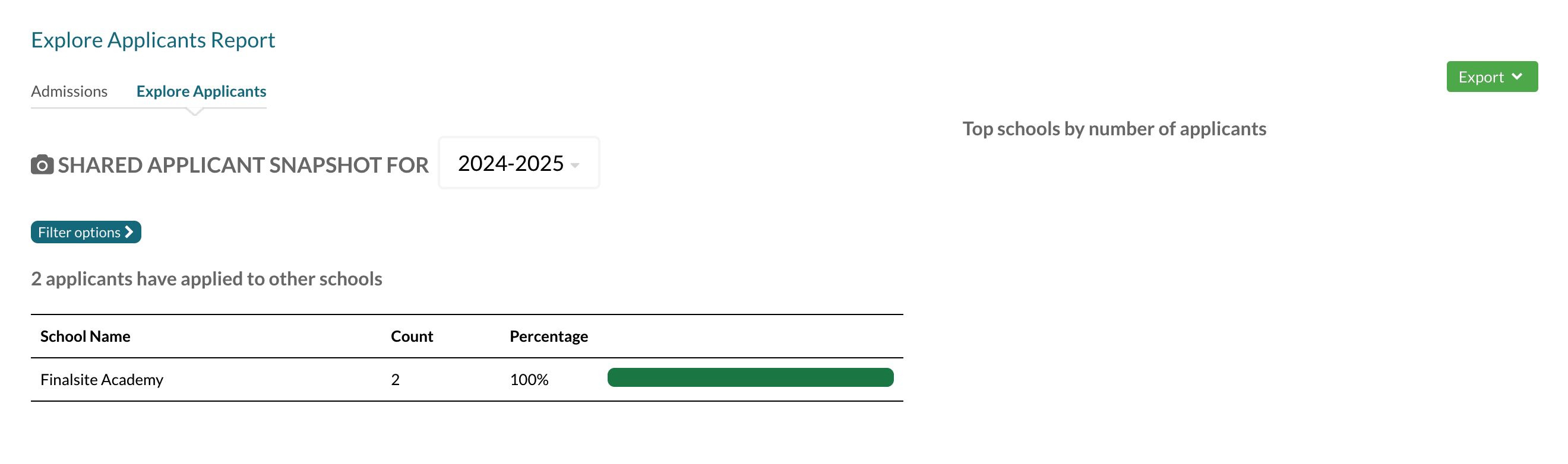The image size is (1568, 464).
Task: Click the Export button's down arrow
Action: point(1516,77)
